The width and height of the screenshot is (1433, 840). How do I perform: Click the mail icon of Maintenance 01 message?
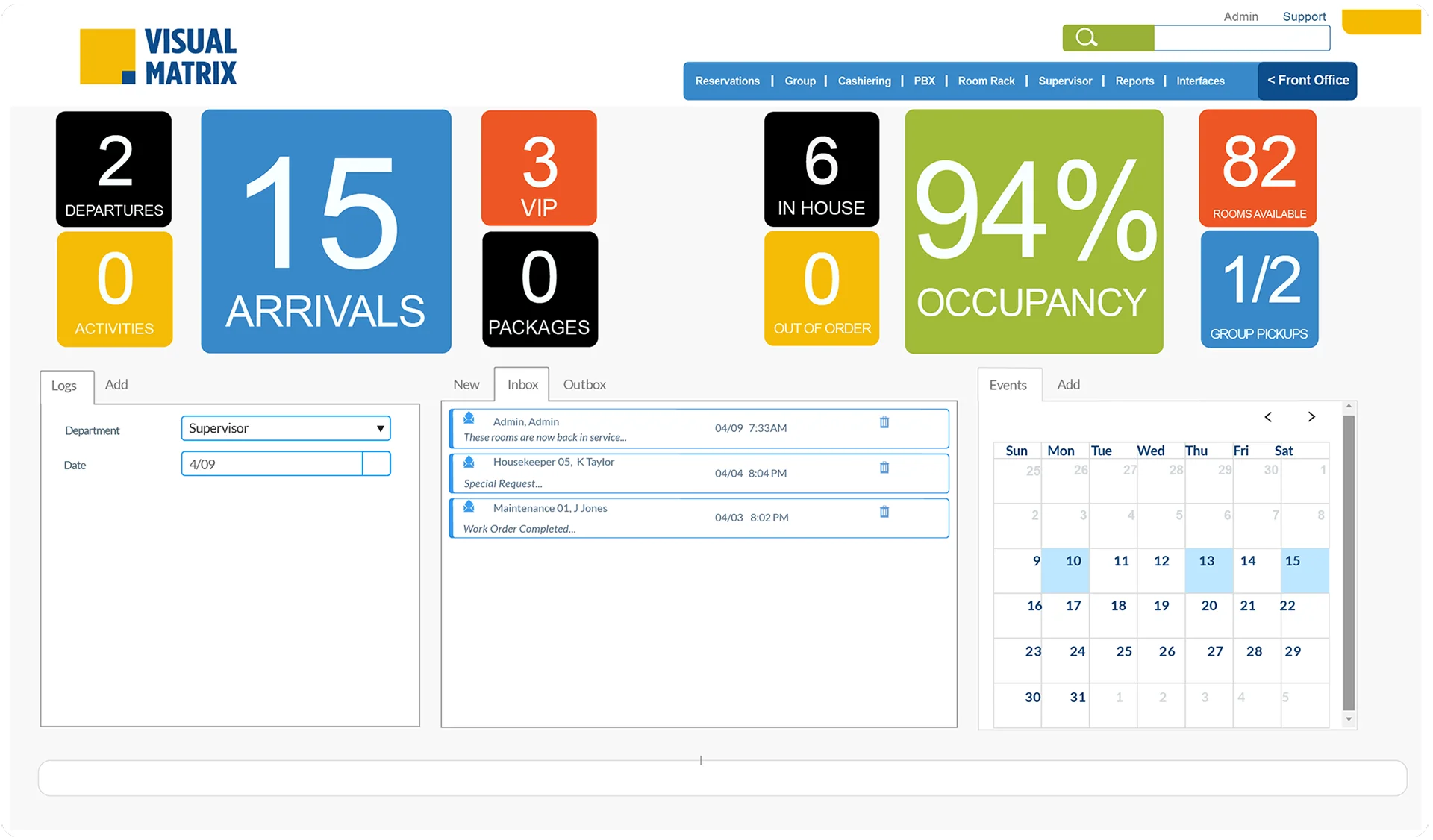(x=469, y=507)
